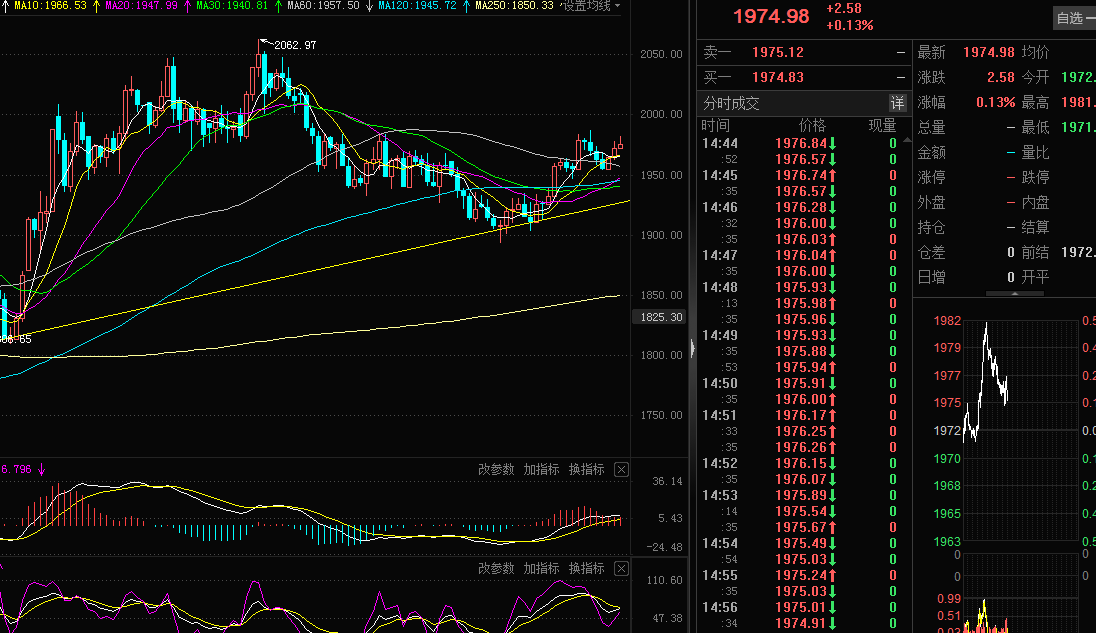
Task: Click 换指标 in the bottom indicator panel
Action: (x=586, y=568)
